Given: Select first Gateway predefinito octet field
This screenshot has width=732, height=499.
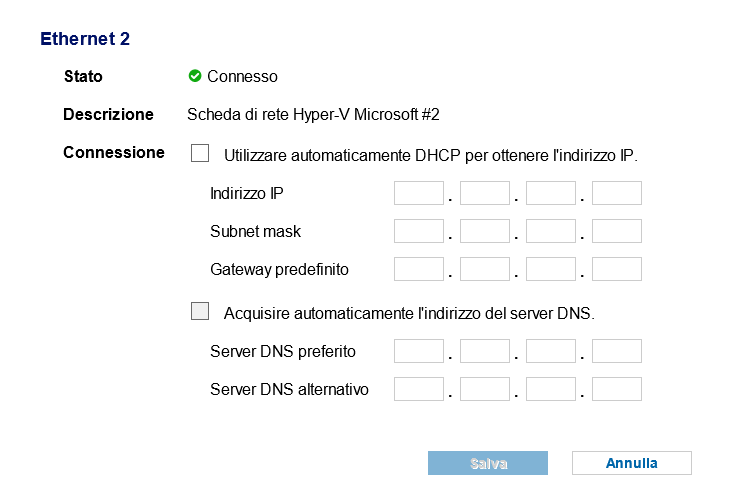Looking at the screenshot, I should coord(419,269).
